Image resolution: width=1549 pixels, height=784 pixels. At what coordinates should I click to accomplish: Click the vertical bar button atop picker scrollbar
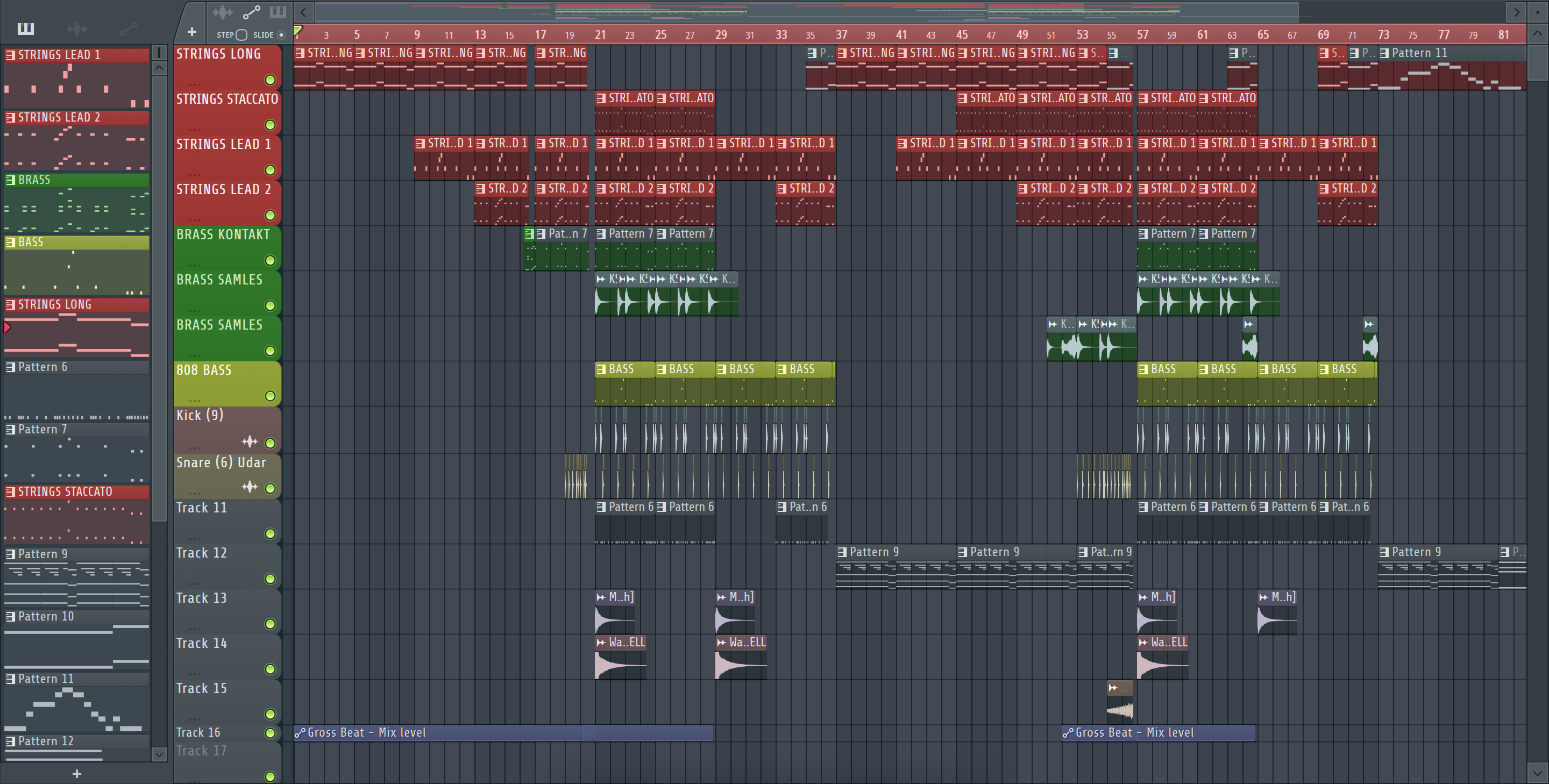click(159, 53)
